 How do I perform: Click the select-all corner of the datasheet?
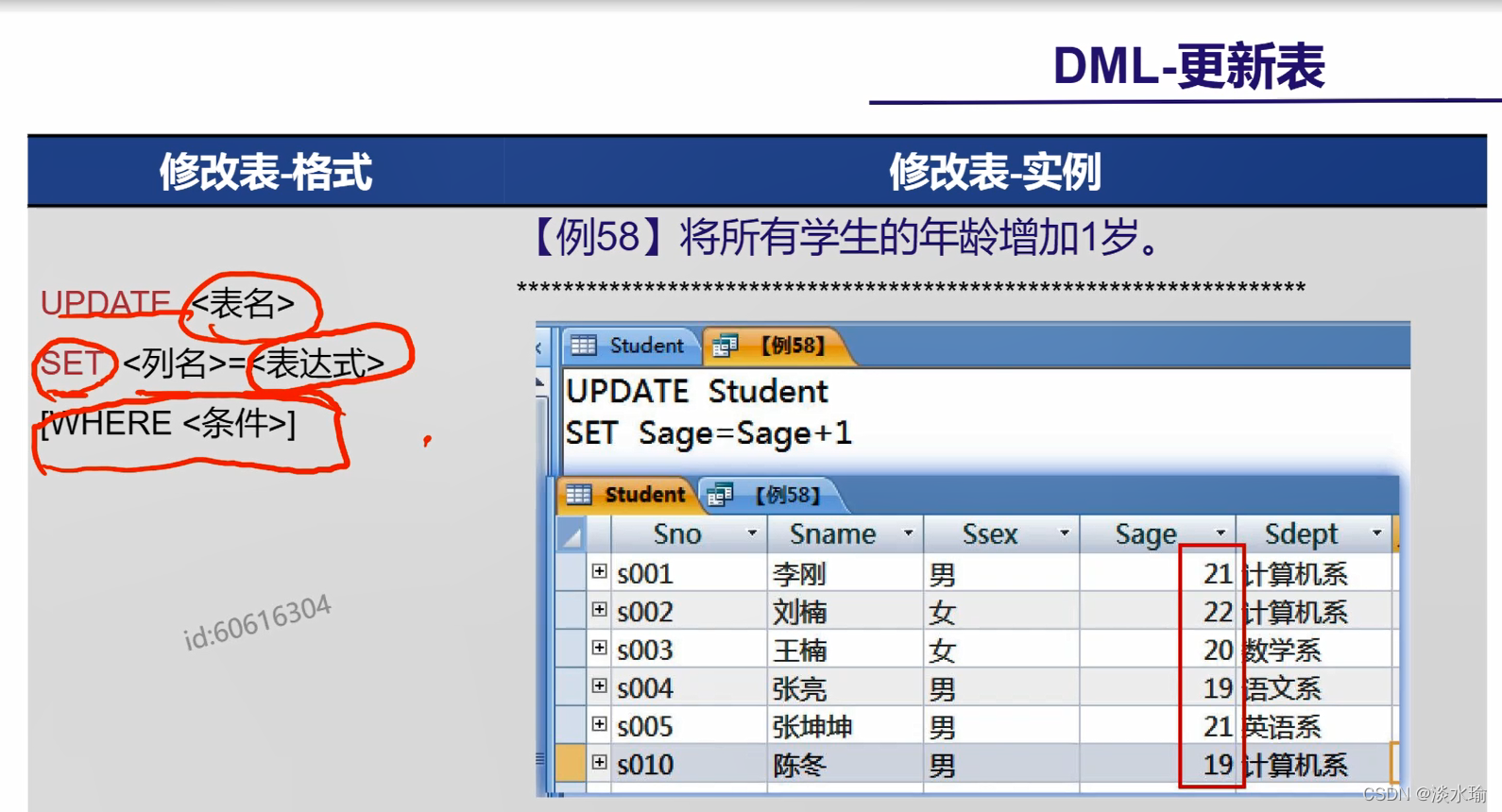click(571, 534)
